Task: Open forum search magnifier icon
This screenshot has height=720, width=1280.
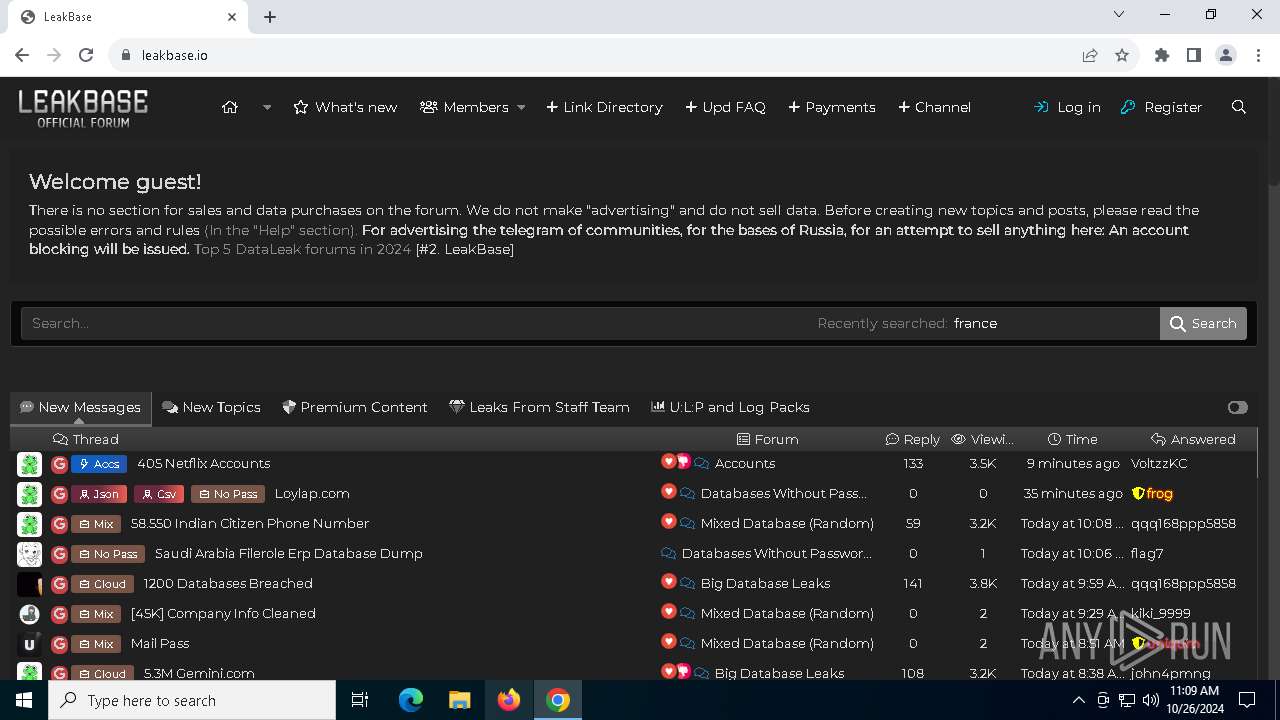Action: [1239, 107]
